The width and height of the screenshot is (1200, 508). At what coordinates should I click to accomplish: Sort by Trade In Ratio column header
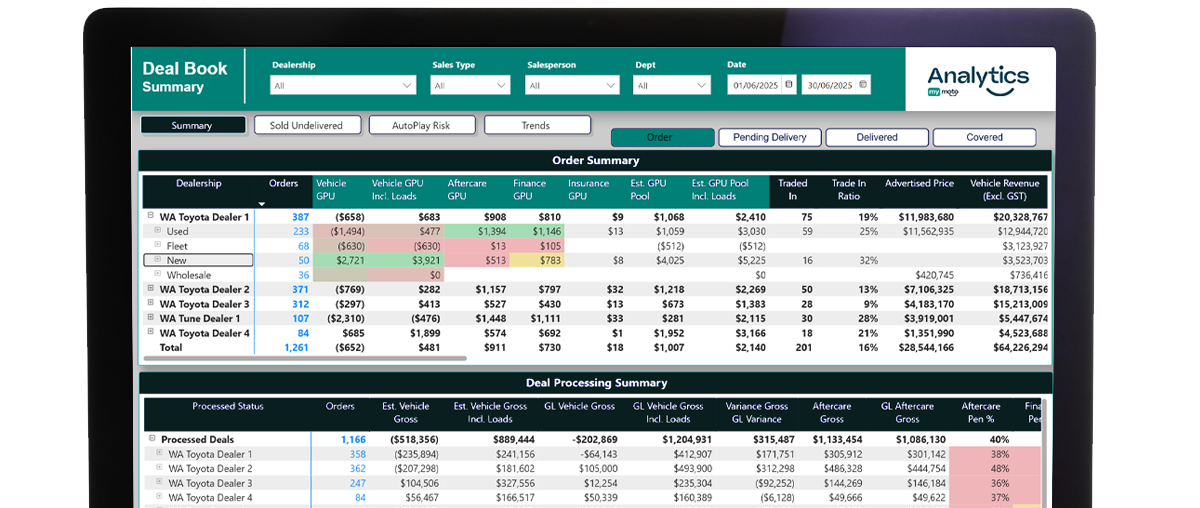[849, 189]
